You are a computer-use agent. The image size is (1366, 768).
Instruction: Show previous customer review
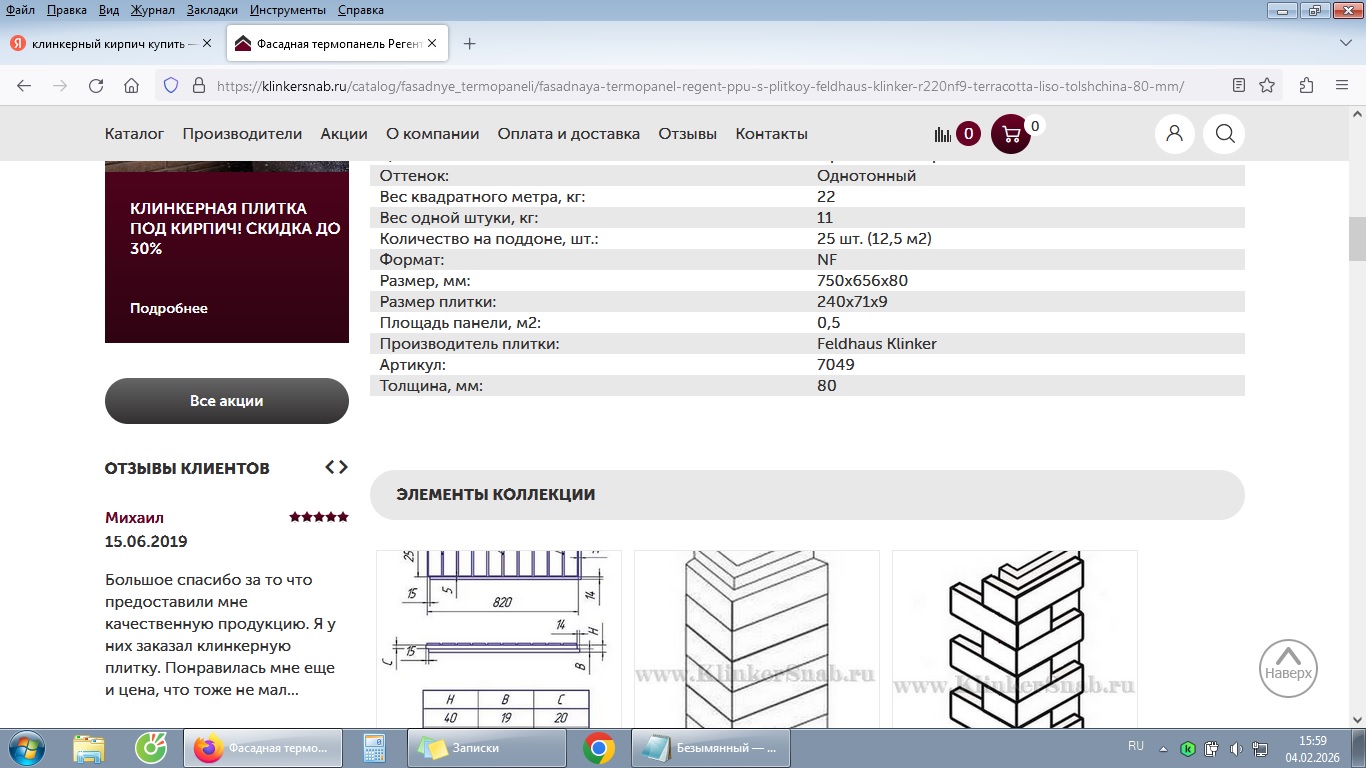330,467
